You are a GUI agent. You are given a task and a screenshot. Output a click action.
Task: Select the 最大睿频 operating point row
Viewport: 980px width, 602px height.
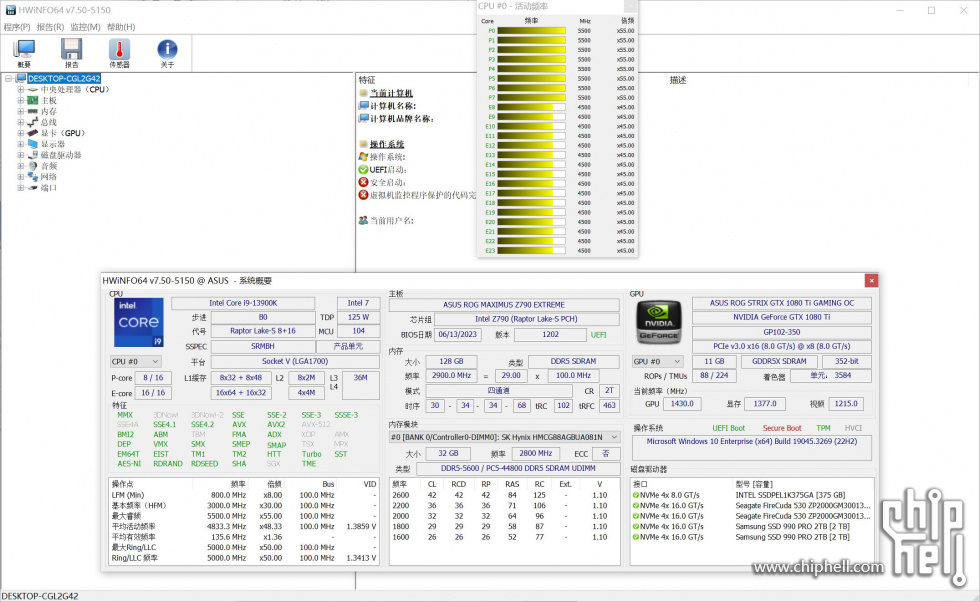244,516
